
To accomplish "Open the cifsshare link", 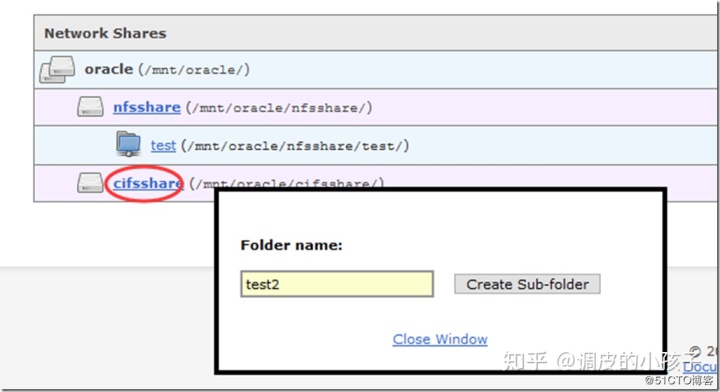I will click(x=148, y=183).
